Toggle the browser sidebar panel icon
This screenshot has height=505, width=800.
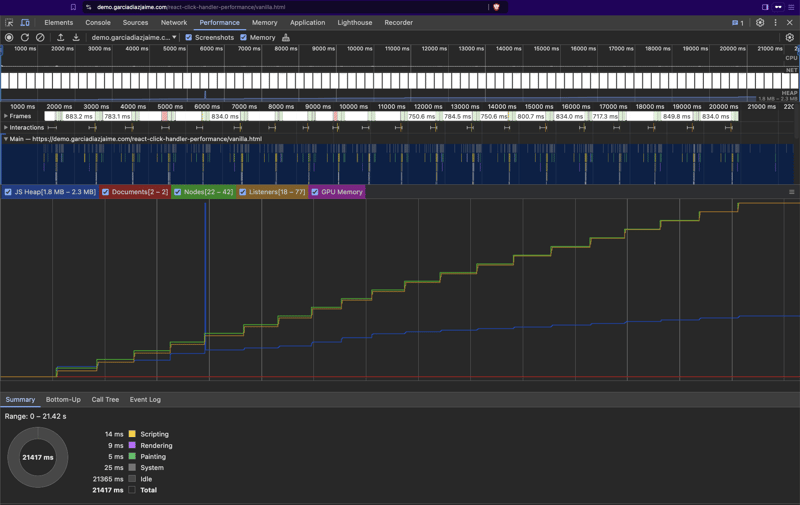(x=765, y=7)
